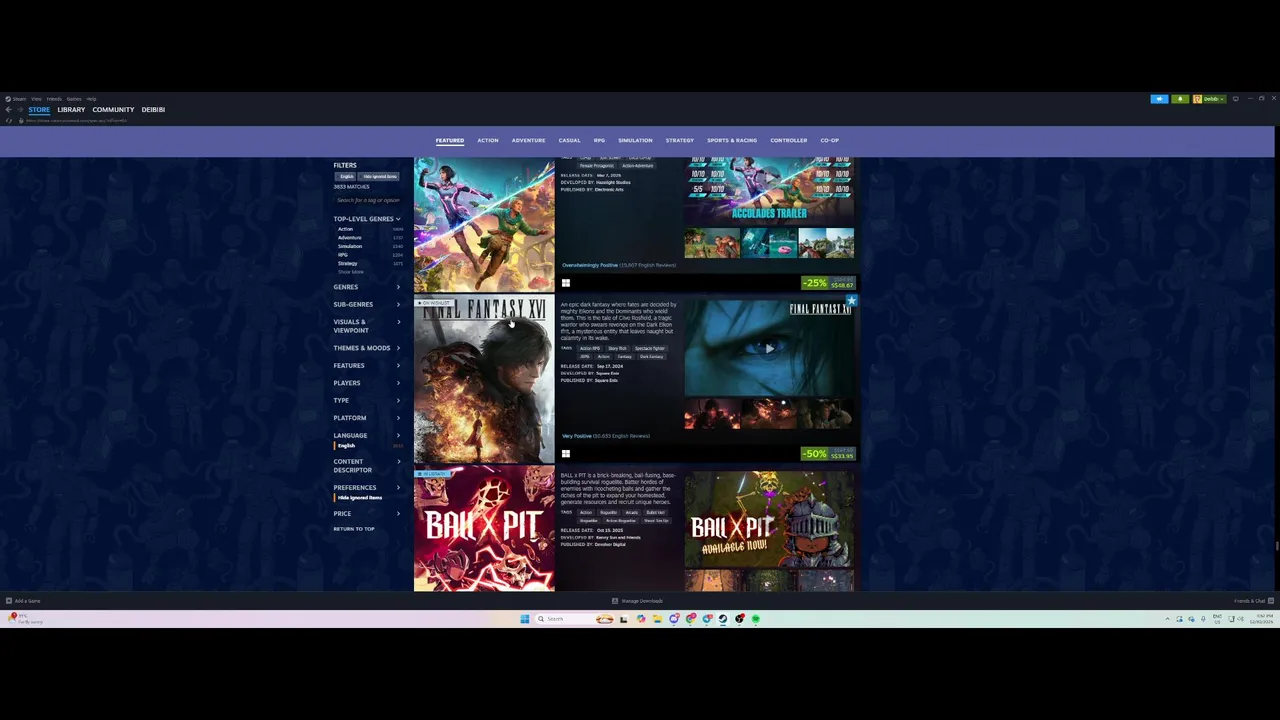
Task: Open the BALL x PIT cover art
Action: click(484, 529)
